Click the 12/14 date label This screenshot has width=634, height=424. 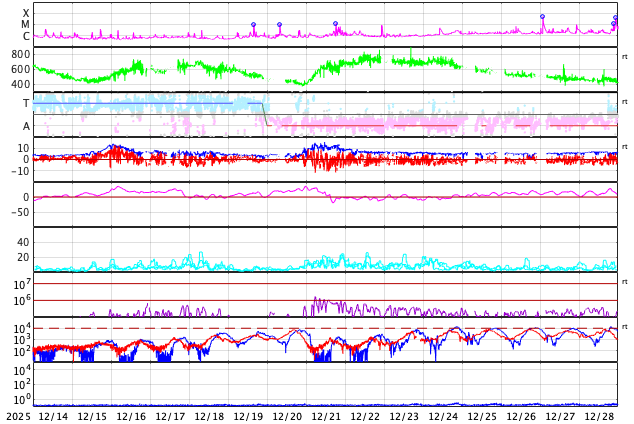click(x=52, y=416)
